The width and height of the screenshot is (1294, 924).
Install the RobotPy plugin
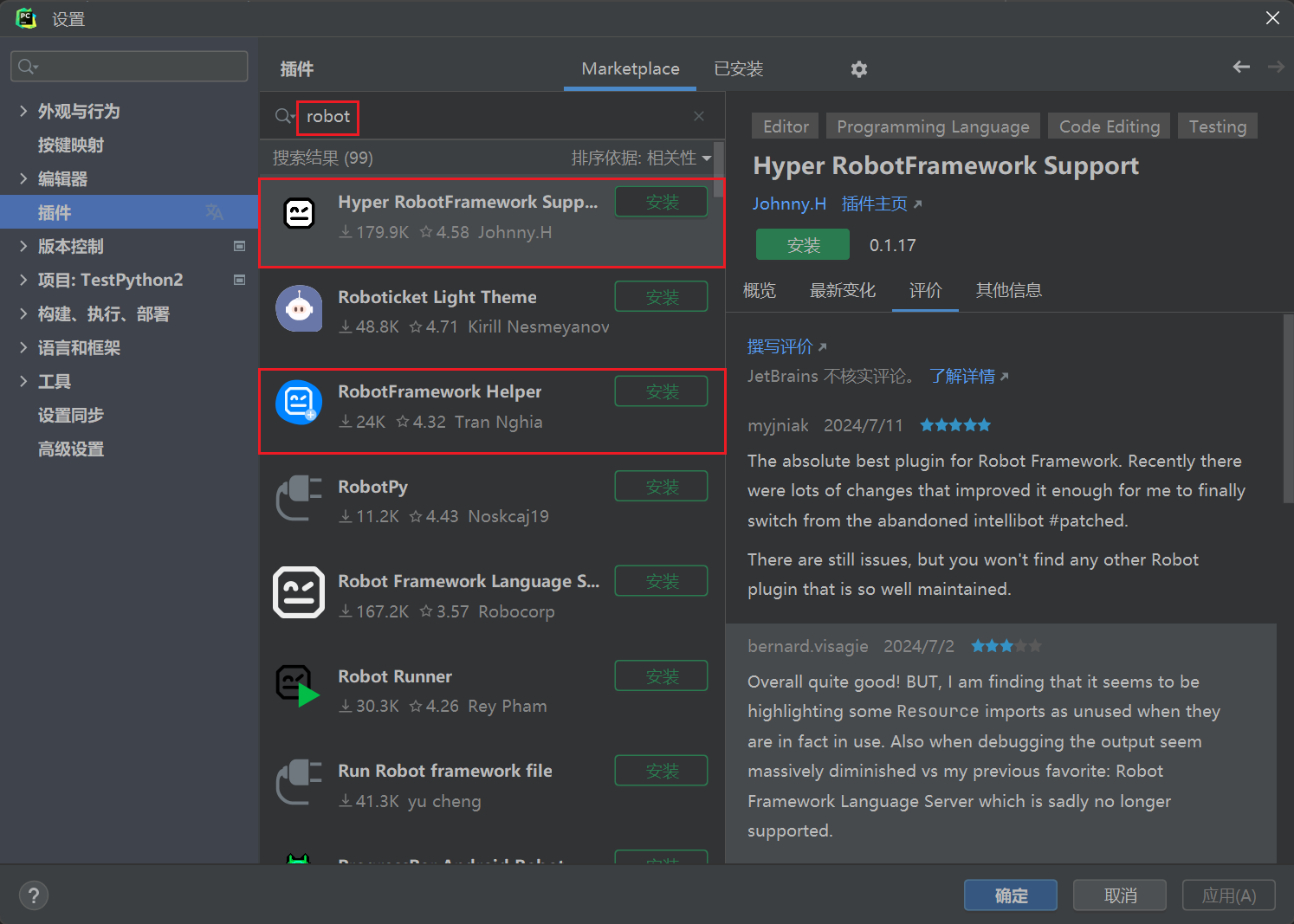point(662,487)
